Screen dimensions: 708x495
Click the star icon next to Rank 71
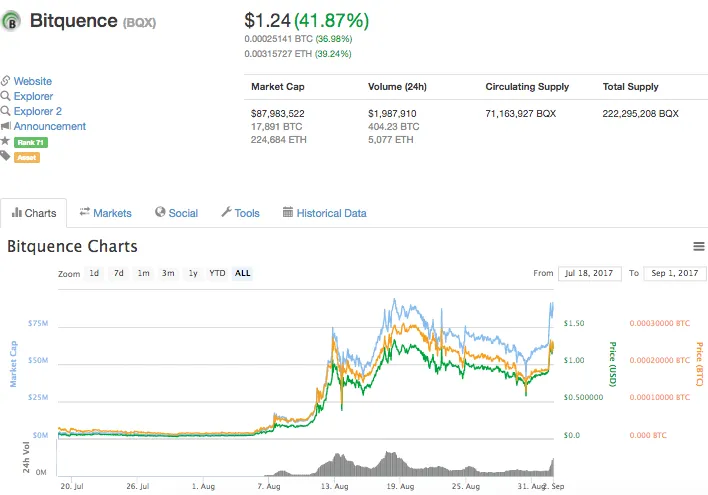[x=5, y=141]
